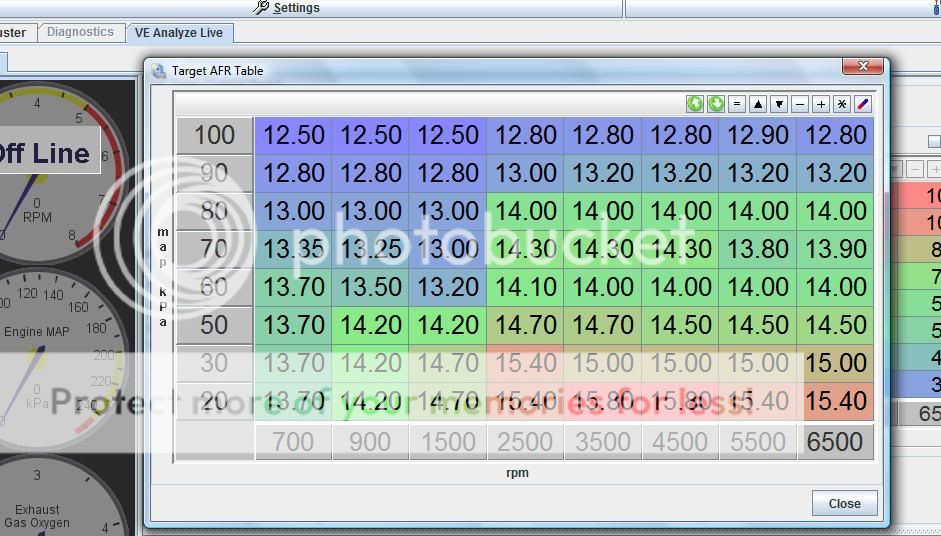Click the asterisk (multiply) toolbar icon
The width and height of the screenshot is (941, 536).
click(842, 104)
